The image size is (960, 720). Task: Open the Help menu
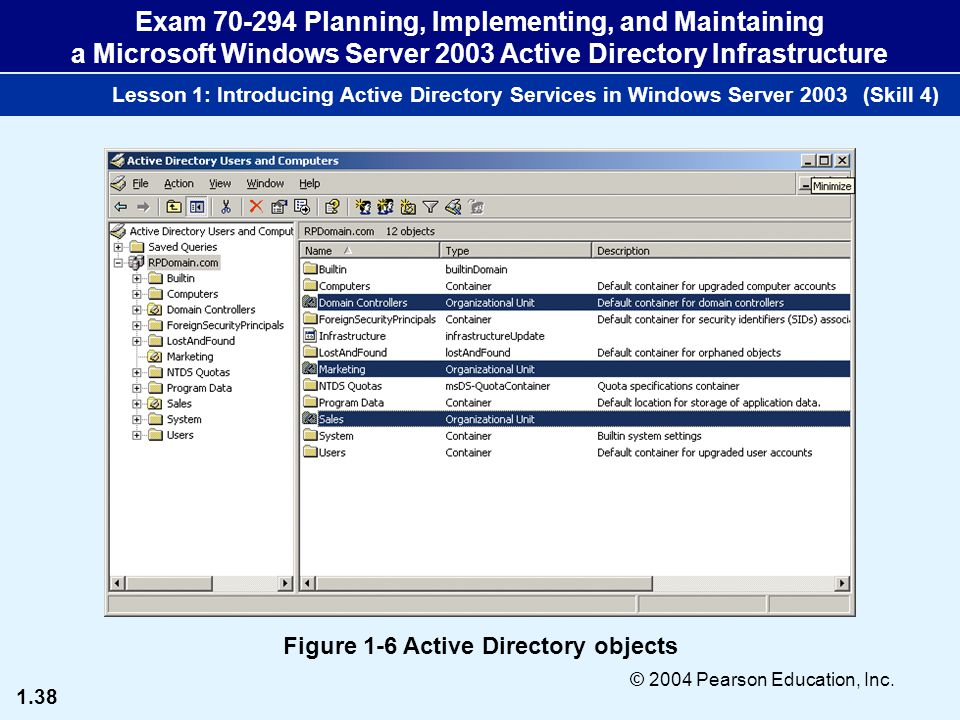309,183
